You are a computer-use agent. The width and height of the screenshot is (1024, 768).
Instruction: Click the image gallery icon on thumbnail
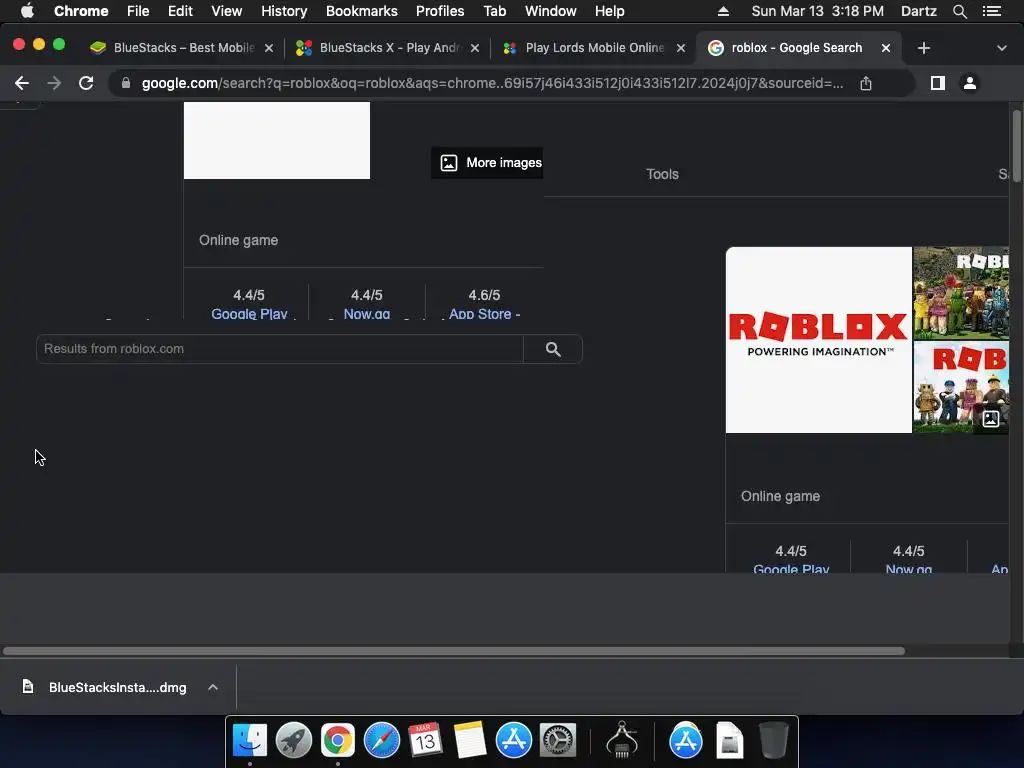[x=991, y=419]
